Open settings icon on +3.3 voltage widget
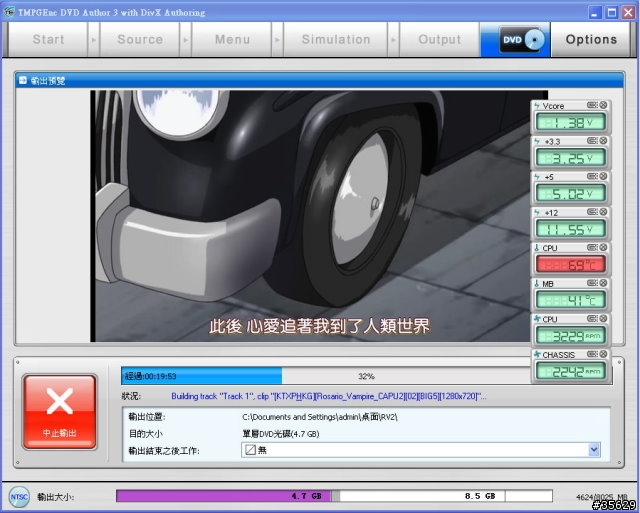The height and width of the screenshot is (513, 640). coord(592,140)
